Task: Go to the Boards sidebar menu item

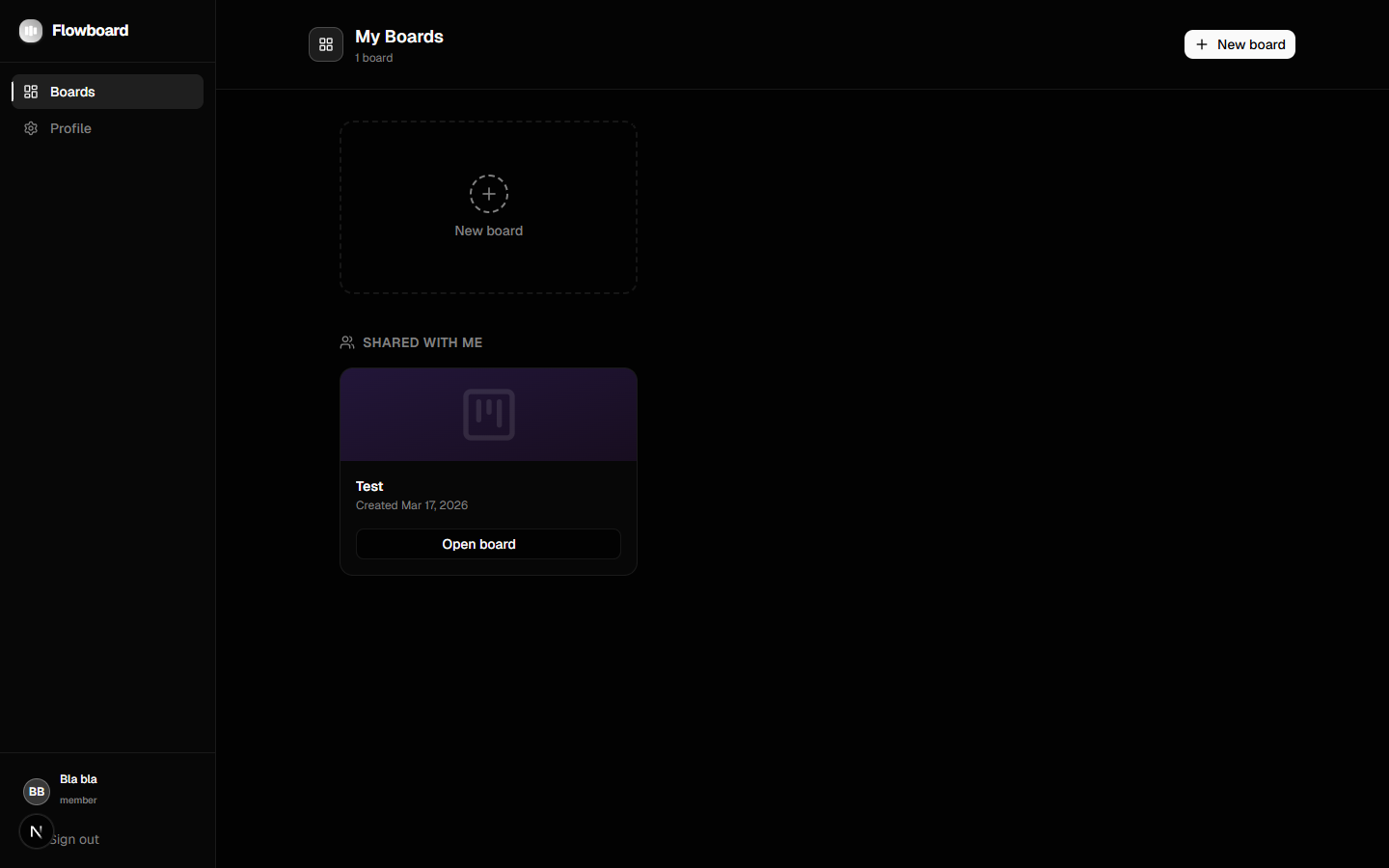Action: pyautogui.click(x=107, y=92)
